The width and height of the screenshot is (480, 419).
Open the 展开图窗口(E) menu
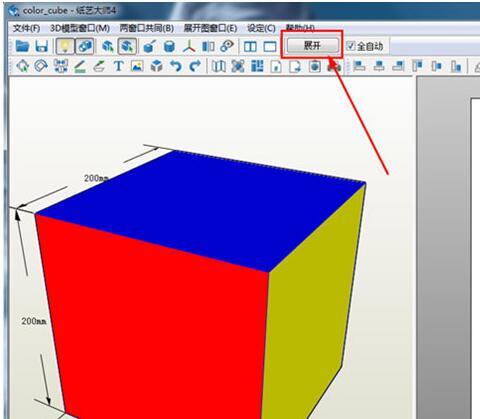(x=210, y=28)
